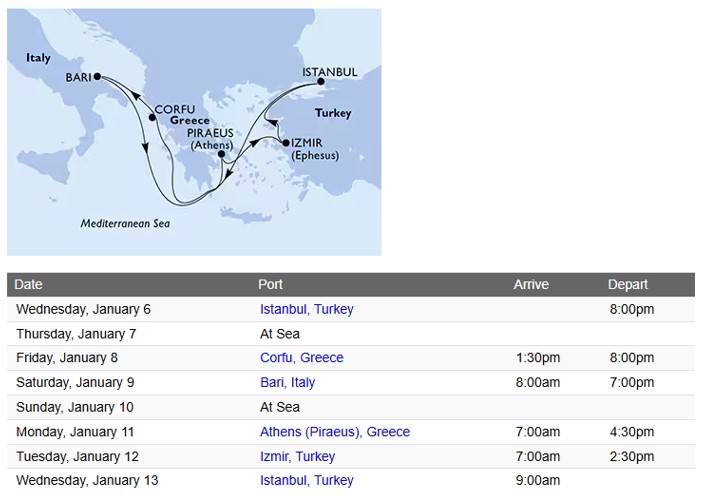Open the Athens (Piraeus), Greece link

(x=334, y=432)
